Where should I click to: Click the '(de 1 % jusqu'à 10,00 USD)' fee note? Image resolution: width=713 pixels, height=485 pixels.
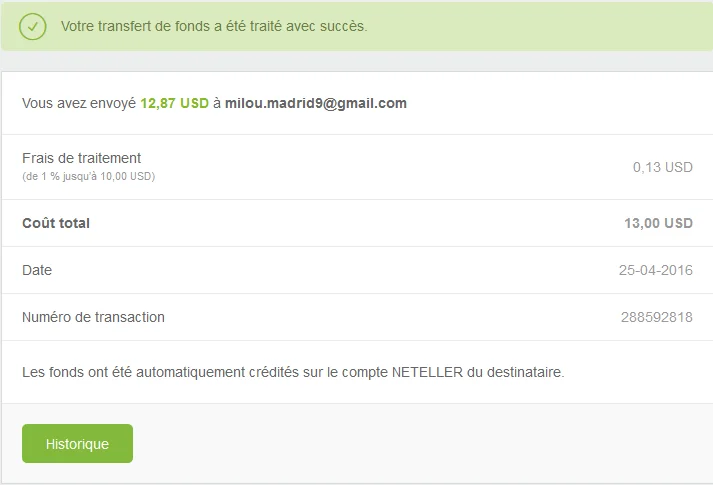point(88,176)
